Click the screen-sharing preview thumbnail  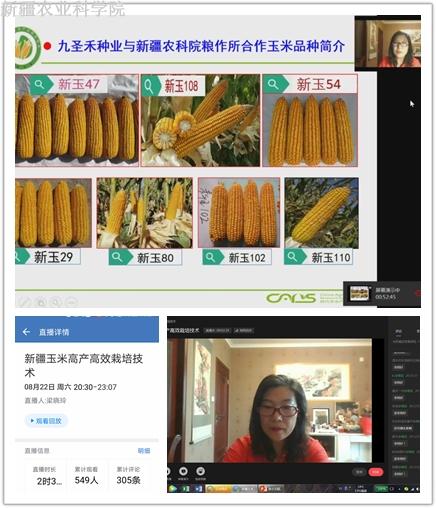click(x=359, y=293)
